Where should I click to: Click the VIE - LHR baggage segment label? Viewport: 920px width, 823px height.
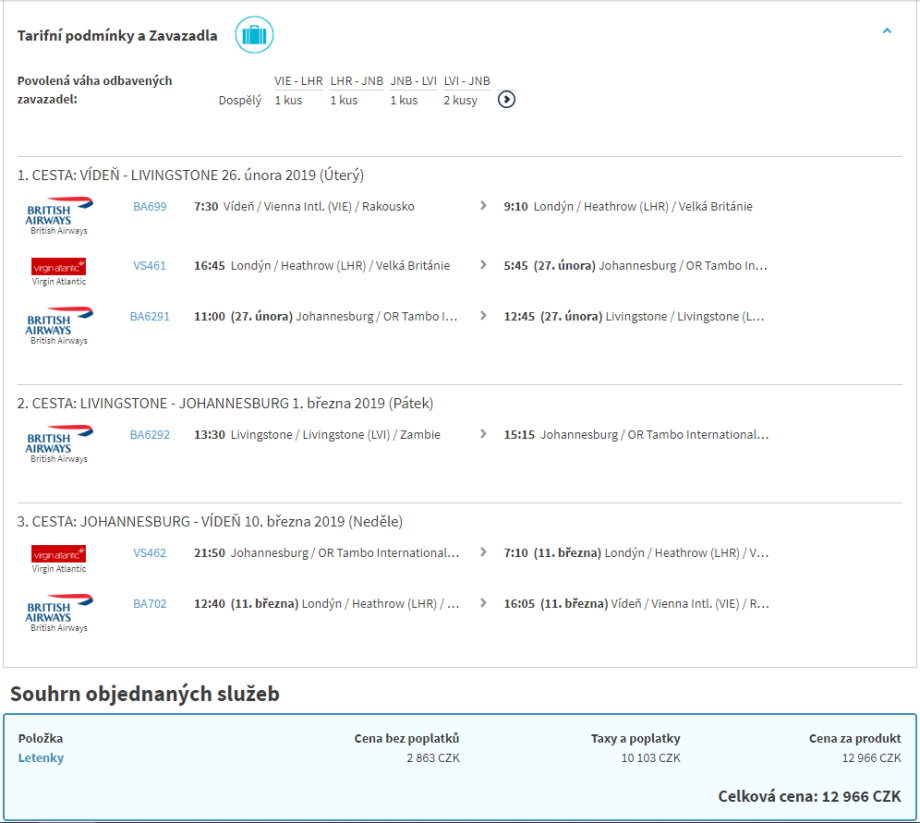pos(298,81)
